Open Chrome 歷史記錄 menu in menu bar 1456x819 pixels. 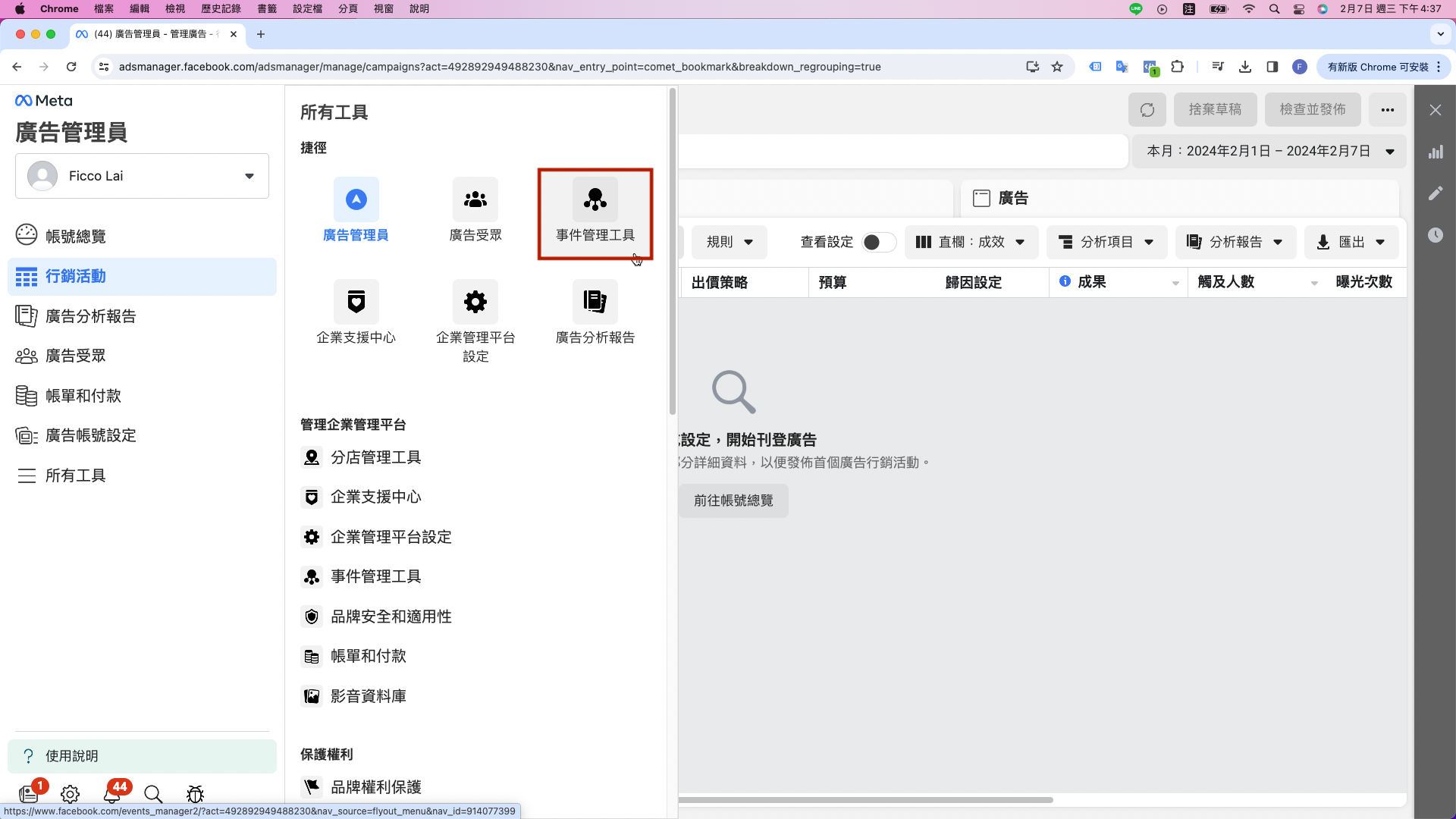tap(221, 9)
